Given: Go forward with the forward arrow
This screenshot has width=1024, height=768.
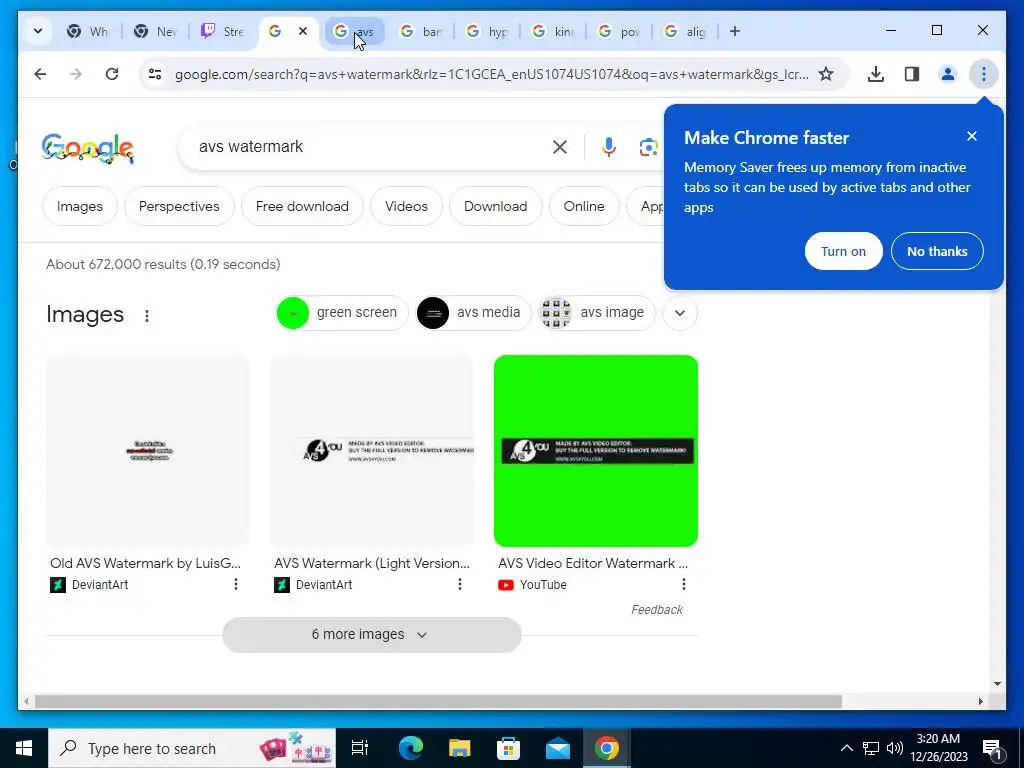Looking at the screenshot, I should 76,74.
